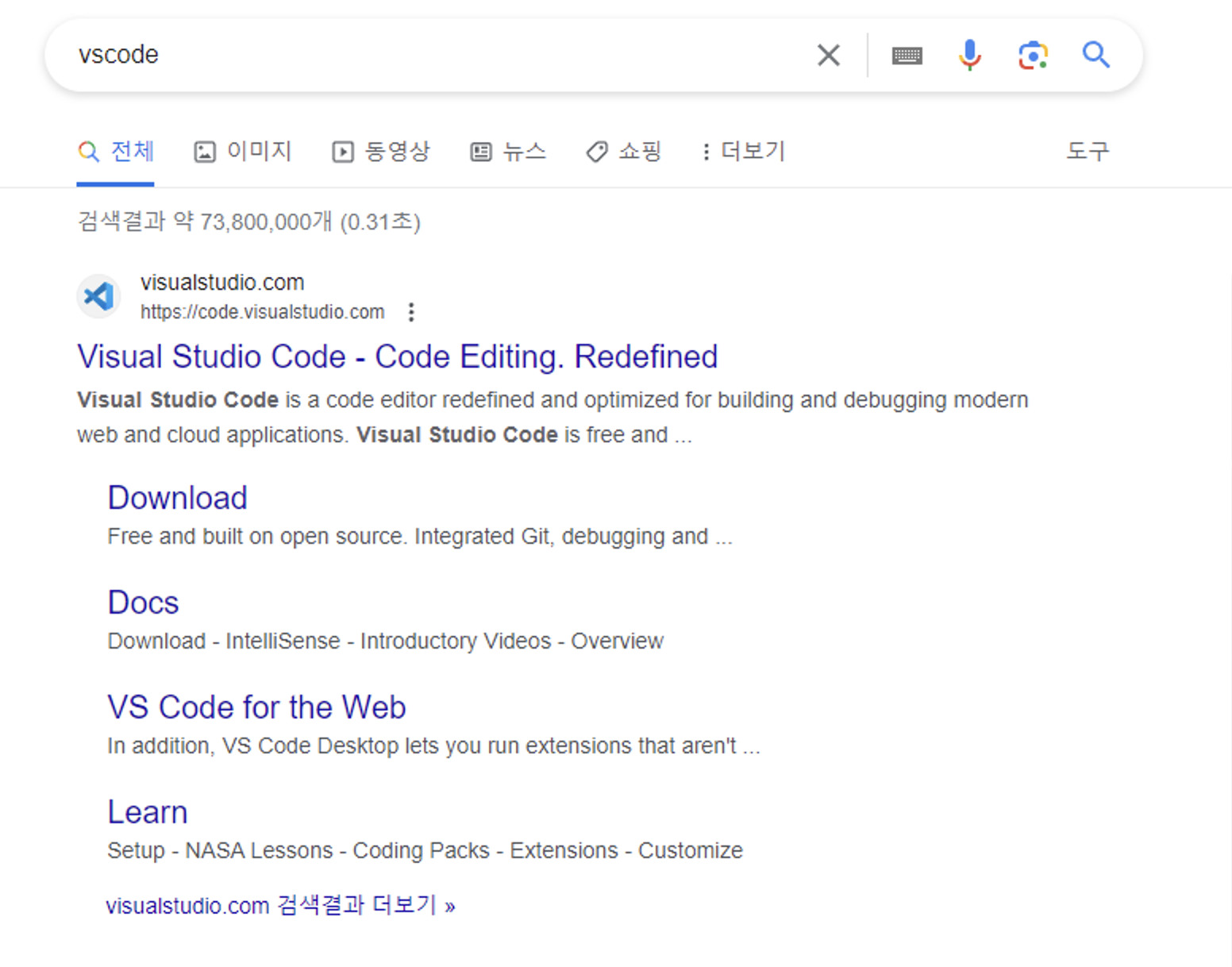The image size is (1232, 967).
Task: Open the VS Code for the Web sitelink
Action: 257,707
